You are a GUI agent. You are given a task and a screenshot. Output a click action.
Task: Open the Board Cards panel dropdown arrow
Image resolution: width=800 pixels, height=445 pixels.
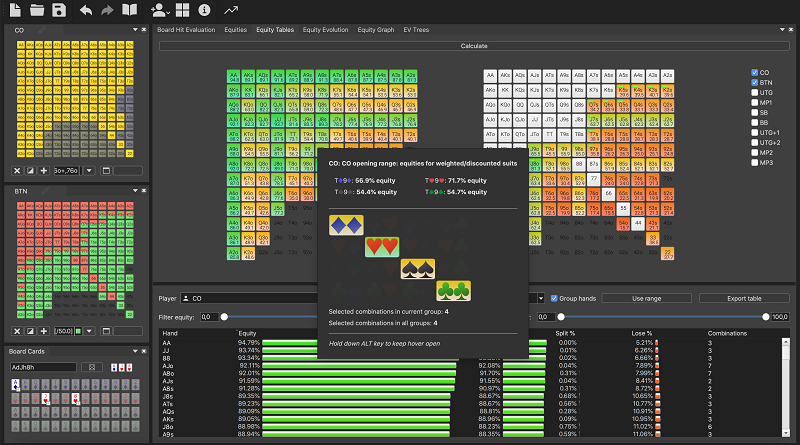[135, 351]
